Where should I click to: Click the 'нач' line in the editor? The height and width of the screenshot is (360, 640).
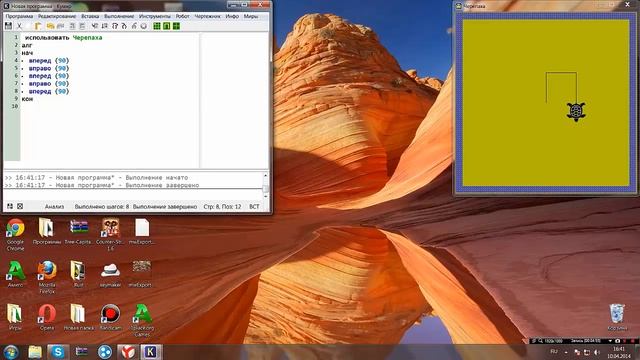(x=27, y=53)
